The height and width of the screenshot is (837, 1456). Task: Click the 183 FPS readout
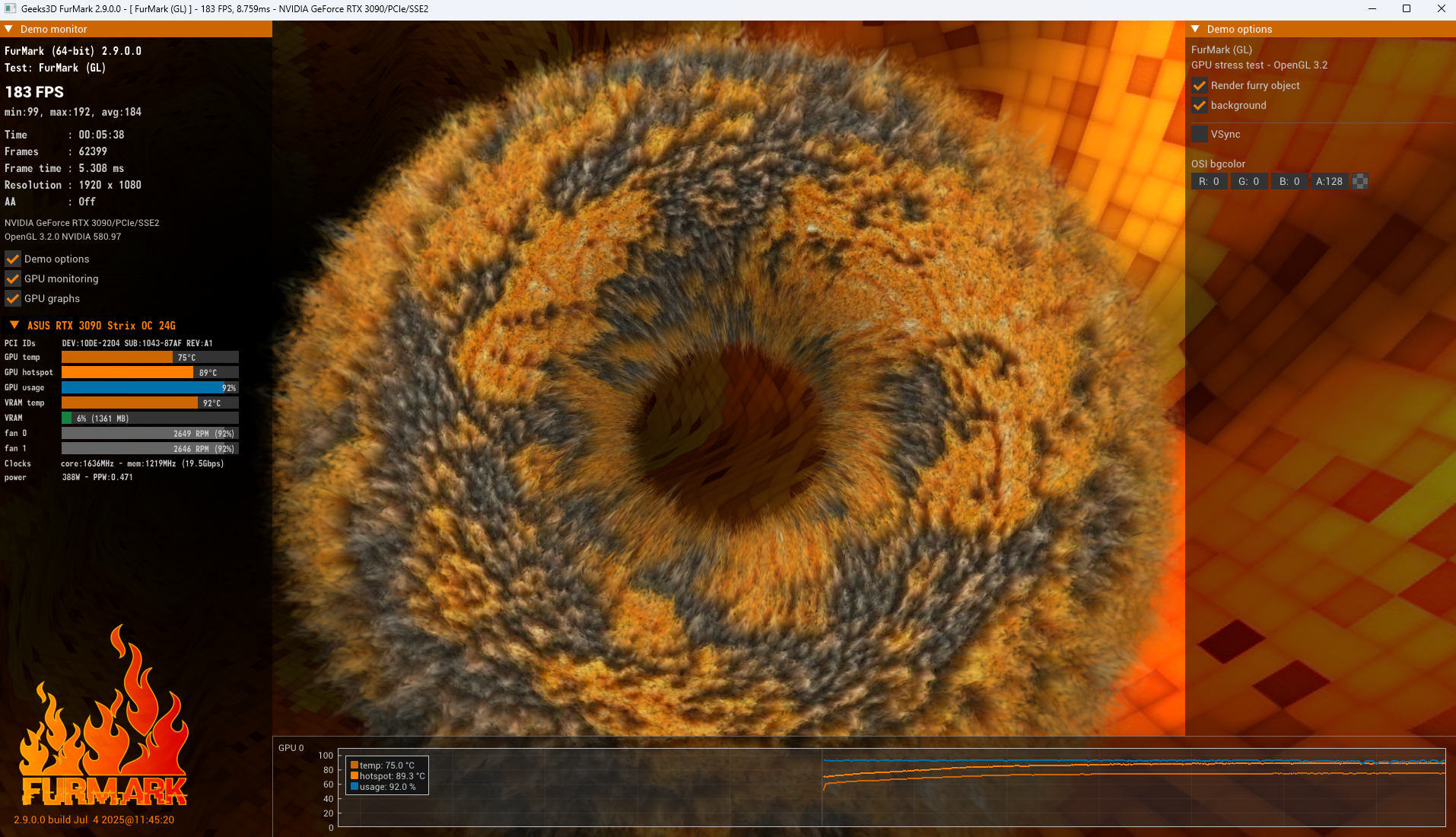tap(34, 92)
